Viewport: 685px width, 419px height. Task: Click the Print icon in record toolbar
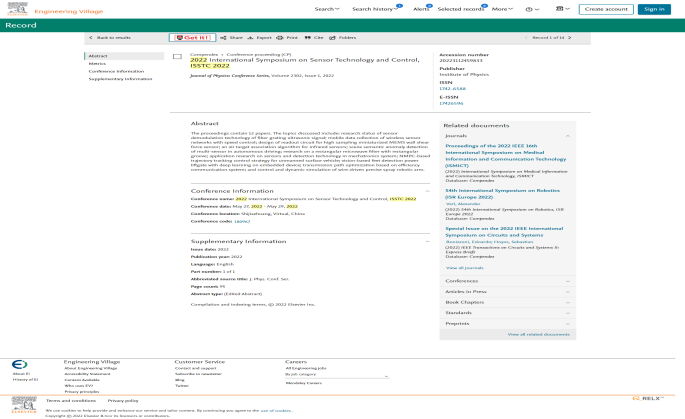coord(285,36)
